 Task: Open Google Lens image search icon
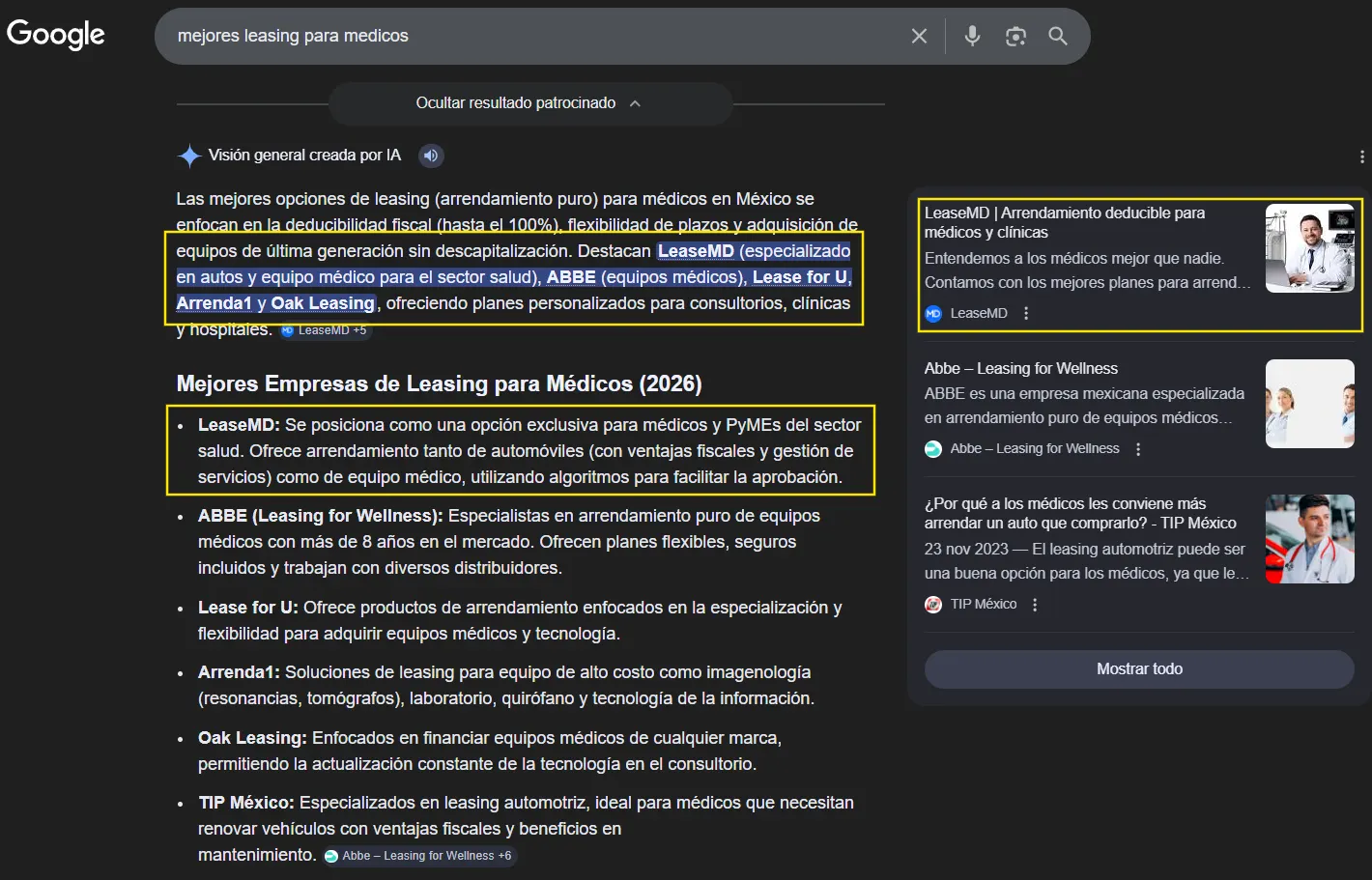(1015, 36)
